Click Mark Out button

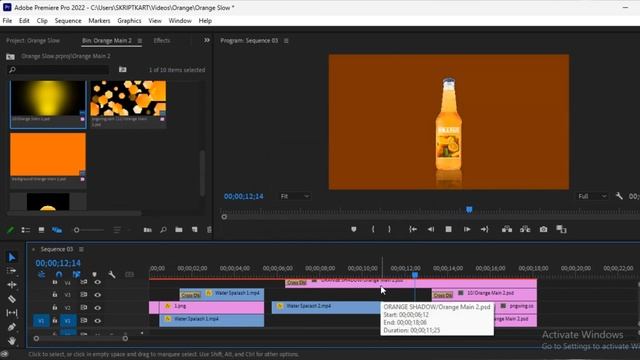389,229
